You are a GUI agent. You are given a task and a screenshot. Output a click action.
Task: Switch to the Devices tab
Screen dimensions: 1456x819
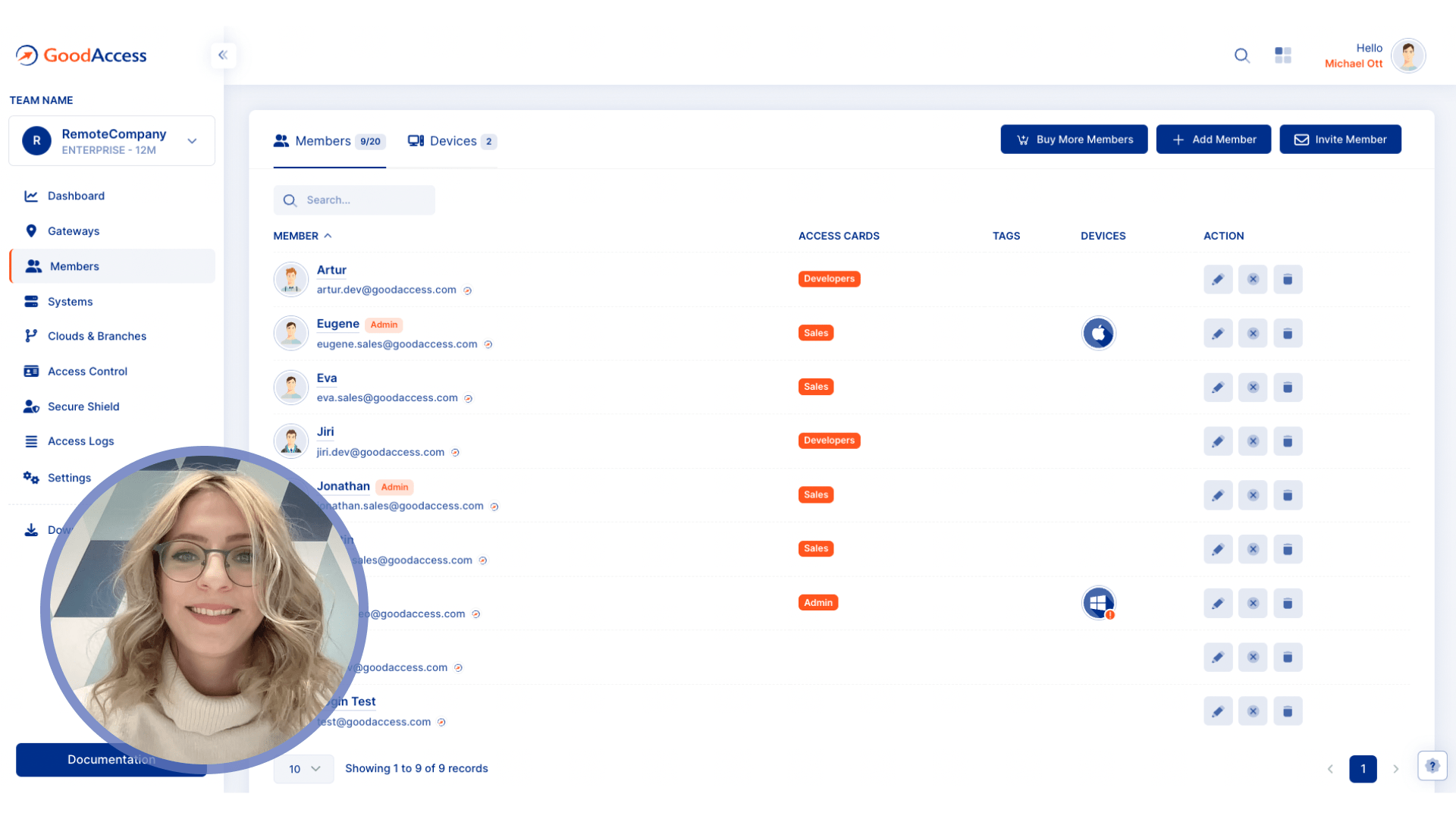click(451, 140)
